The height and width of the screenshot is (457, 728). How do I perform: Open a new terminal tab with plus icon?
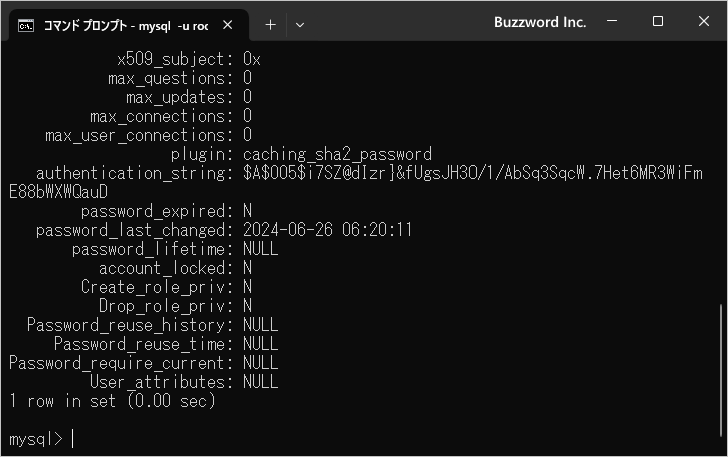point(270,25)
